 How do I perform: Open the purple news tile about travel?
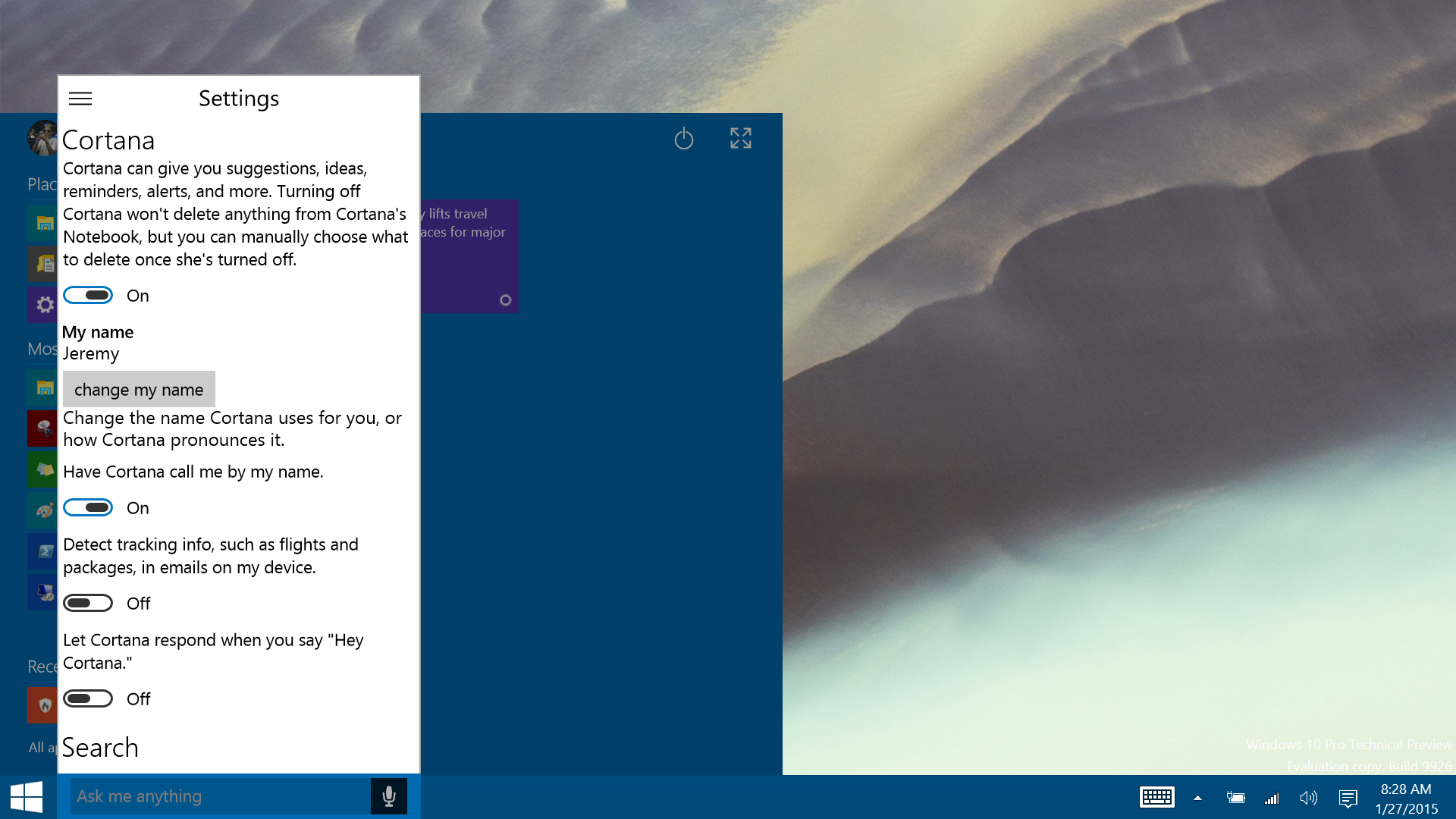click(x=469, y=256)
